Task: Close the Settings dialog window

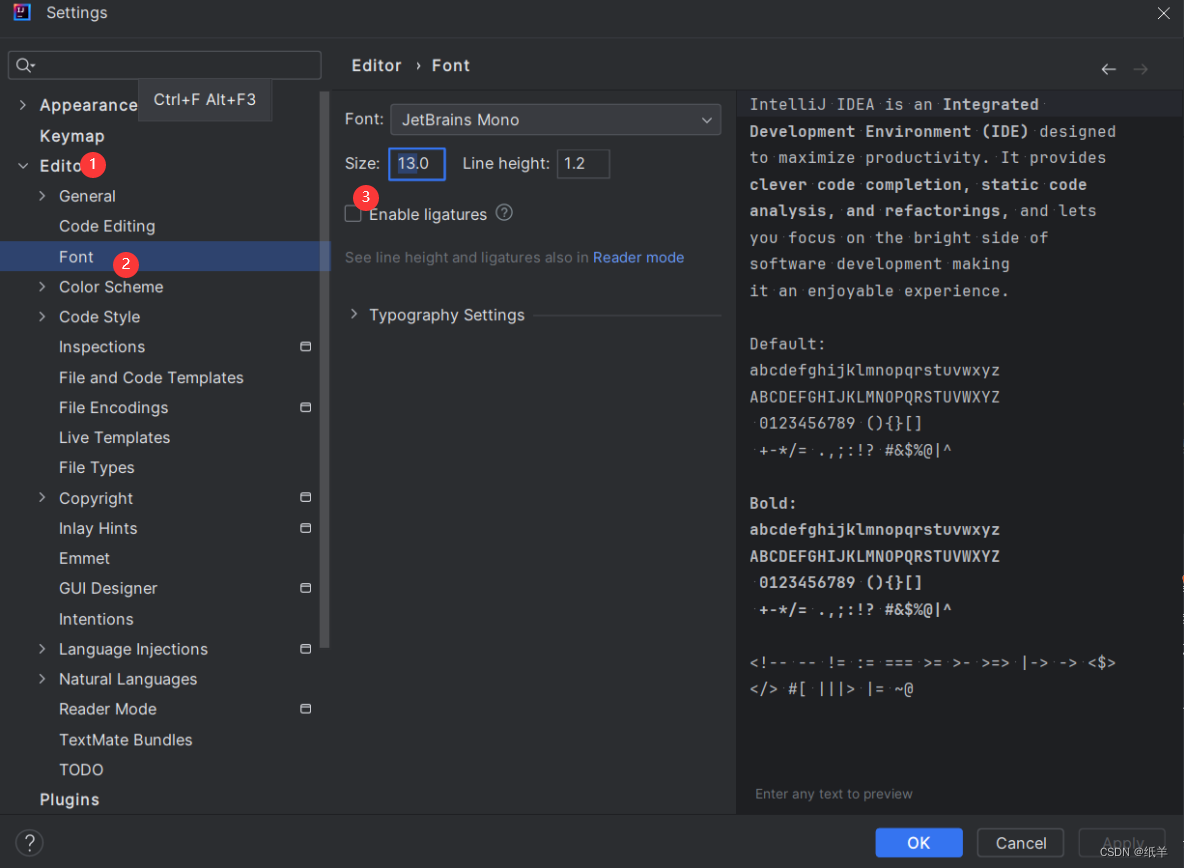Action: pyautogui.click(x=1163, y=13)
